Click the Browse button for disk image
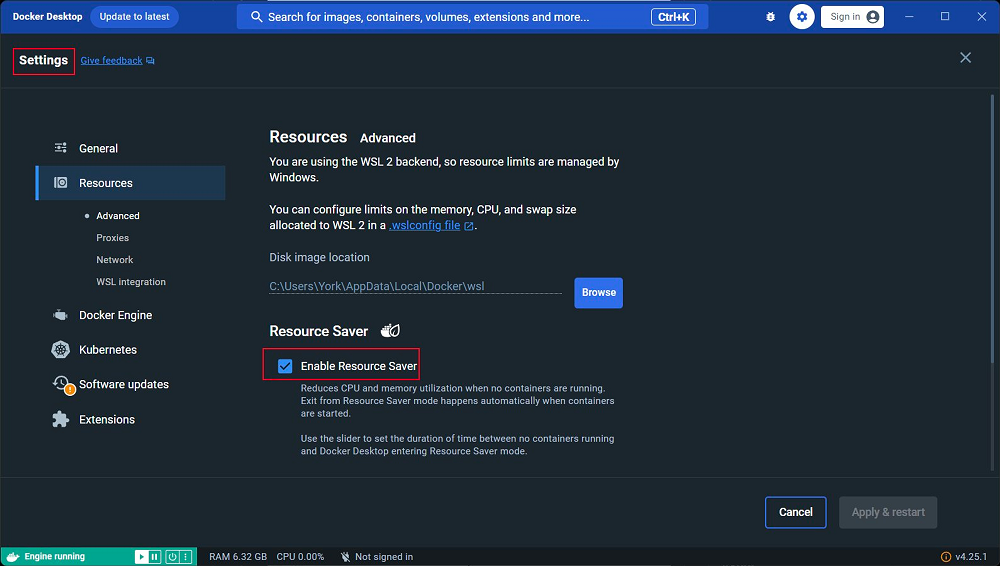Viewport: 1000px width, 566px height. (598, 293)
